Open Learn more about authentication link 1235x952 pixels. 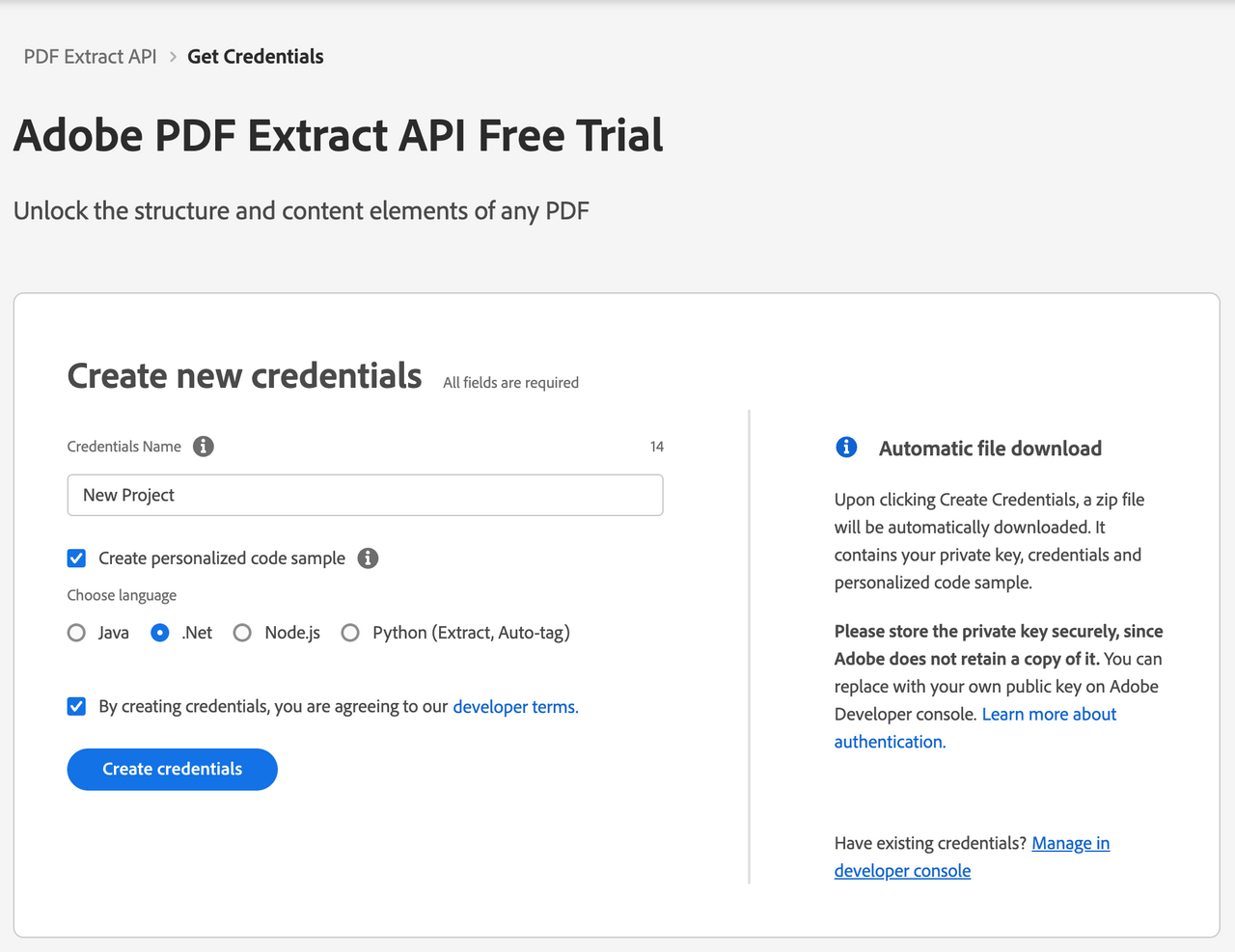coord(975,728)
